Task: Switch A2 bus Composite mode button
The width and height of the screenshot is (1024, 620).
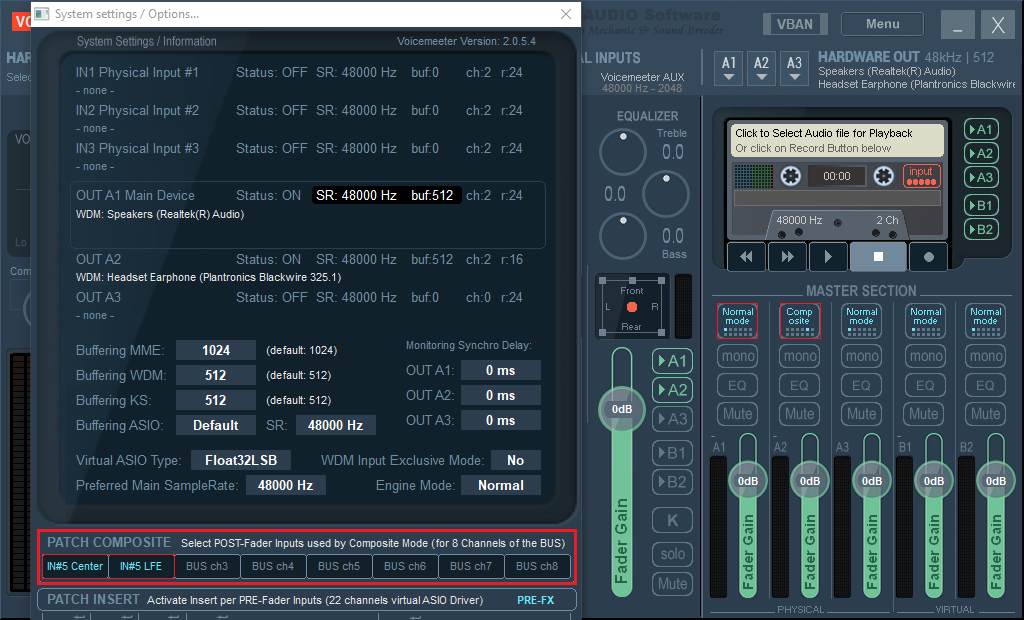Action: coord(799,321)
